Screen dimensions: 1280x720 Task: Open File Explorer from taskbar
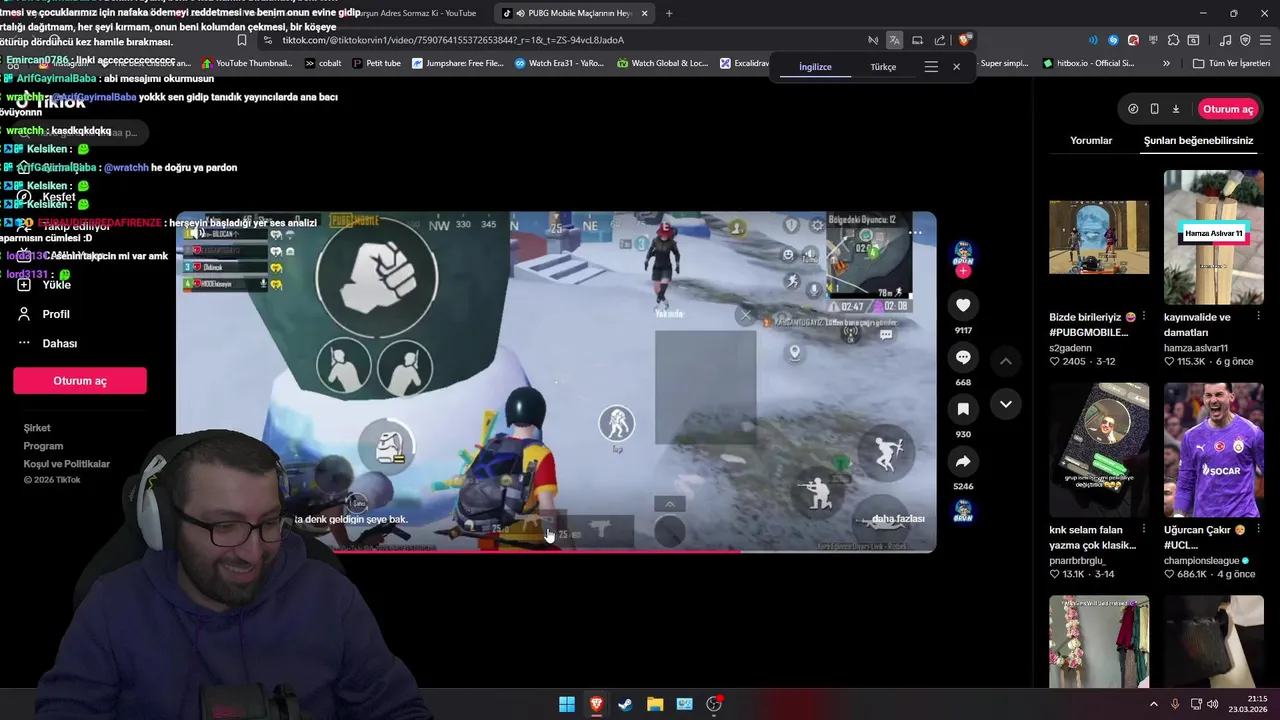point(655,704)
